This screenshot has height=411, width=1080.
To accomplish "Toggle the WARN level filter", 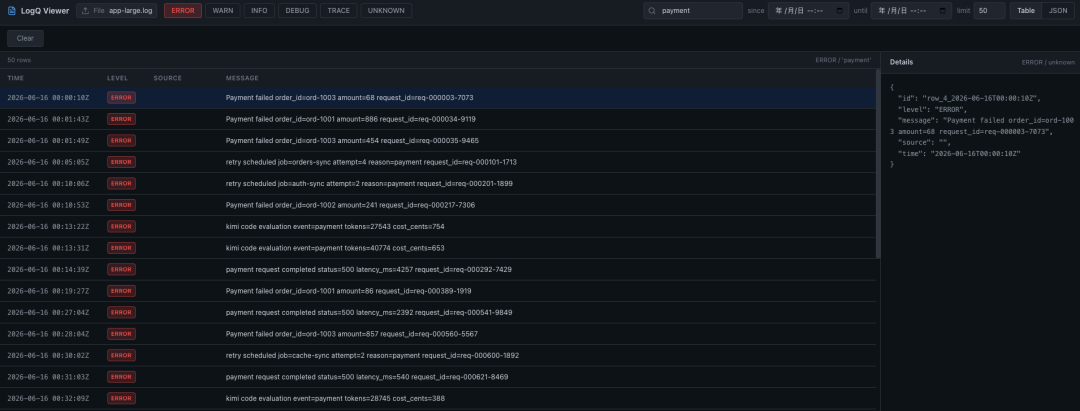I will pyautogui.click(x=222, y=11).
